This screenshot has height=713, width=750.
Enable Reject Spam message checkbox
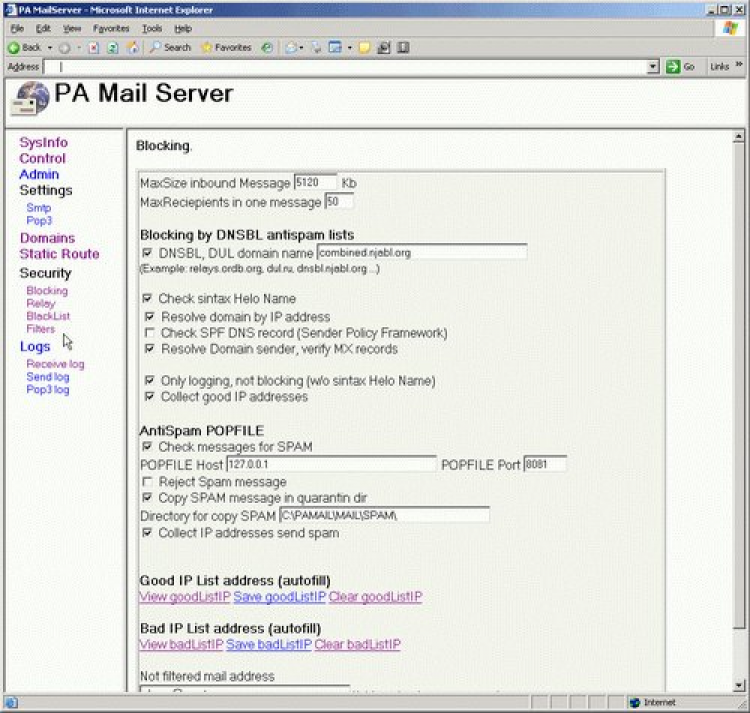147,482
